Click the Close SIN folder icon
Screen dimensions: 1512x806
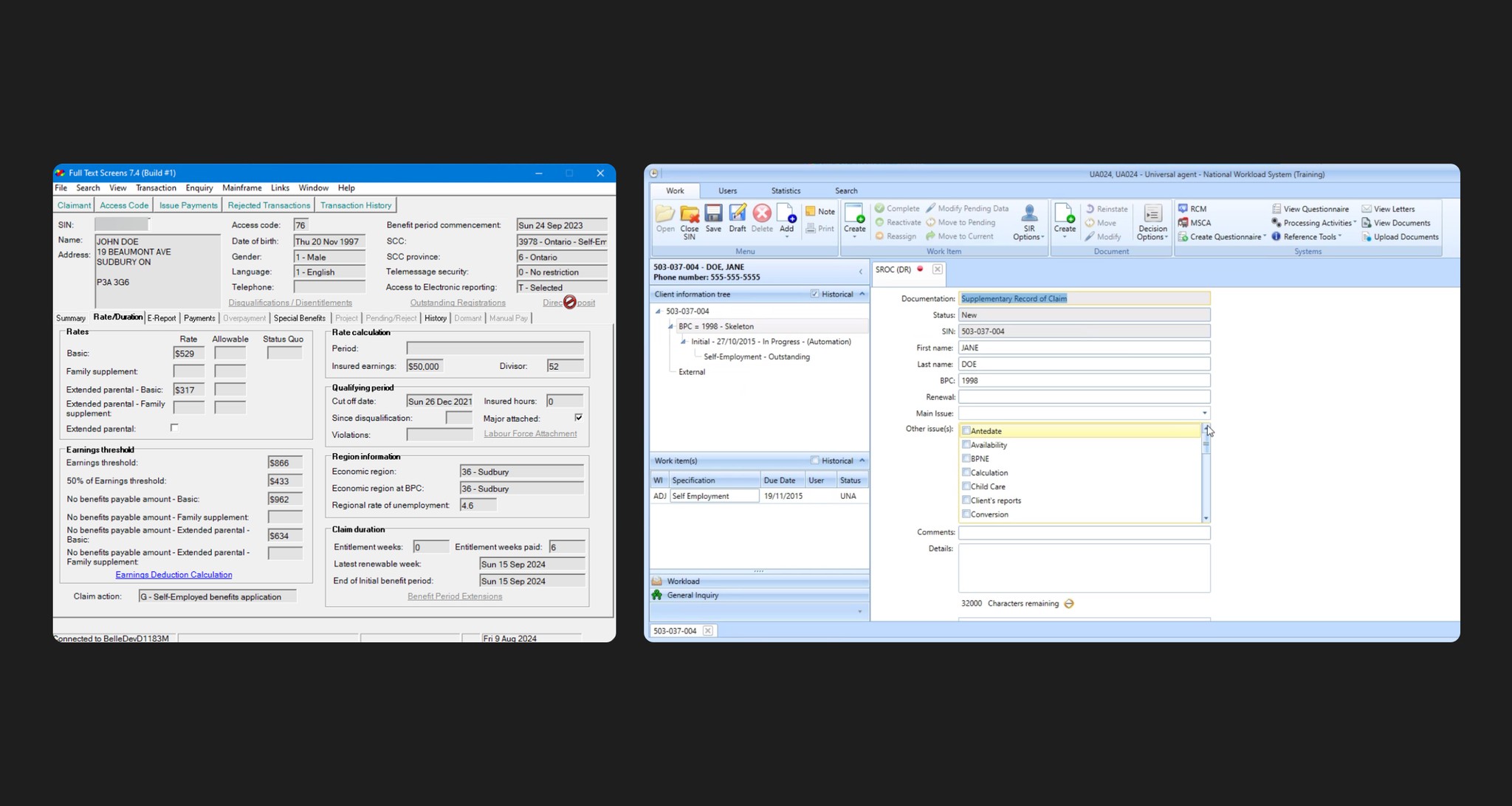tap(689, 214)
